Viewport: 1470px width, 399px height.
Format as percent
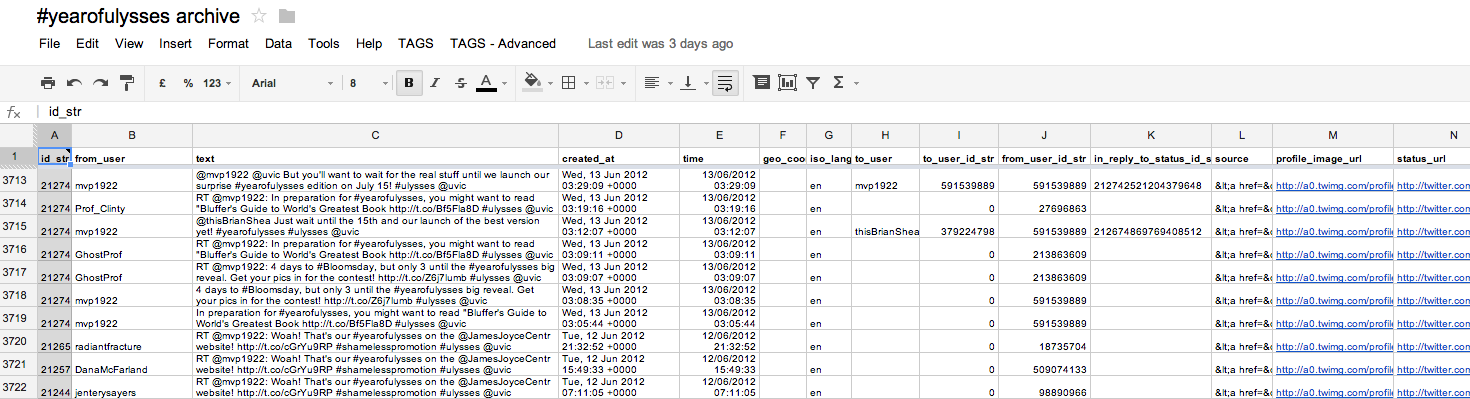pos(187,83)
